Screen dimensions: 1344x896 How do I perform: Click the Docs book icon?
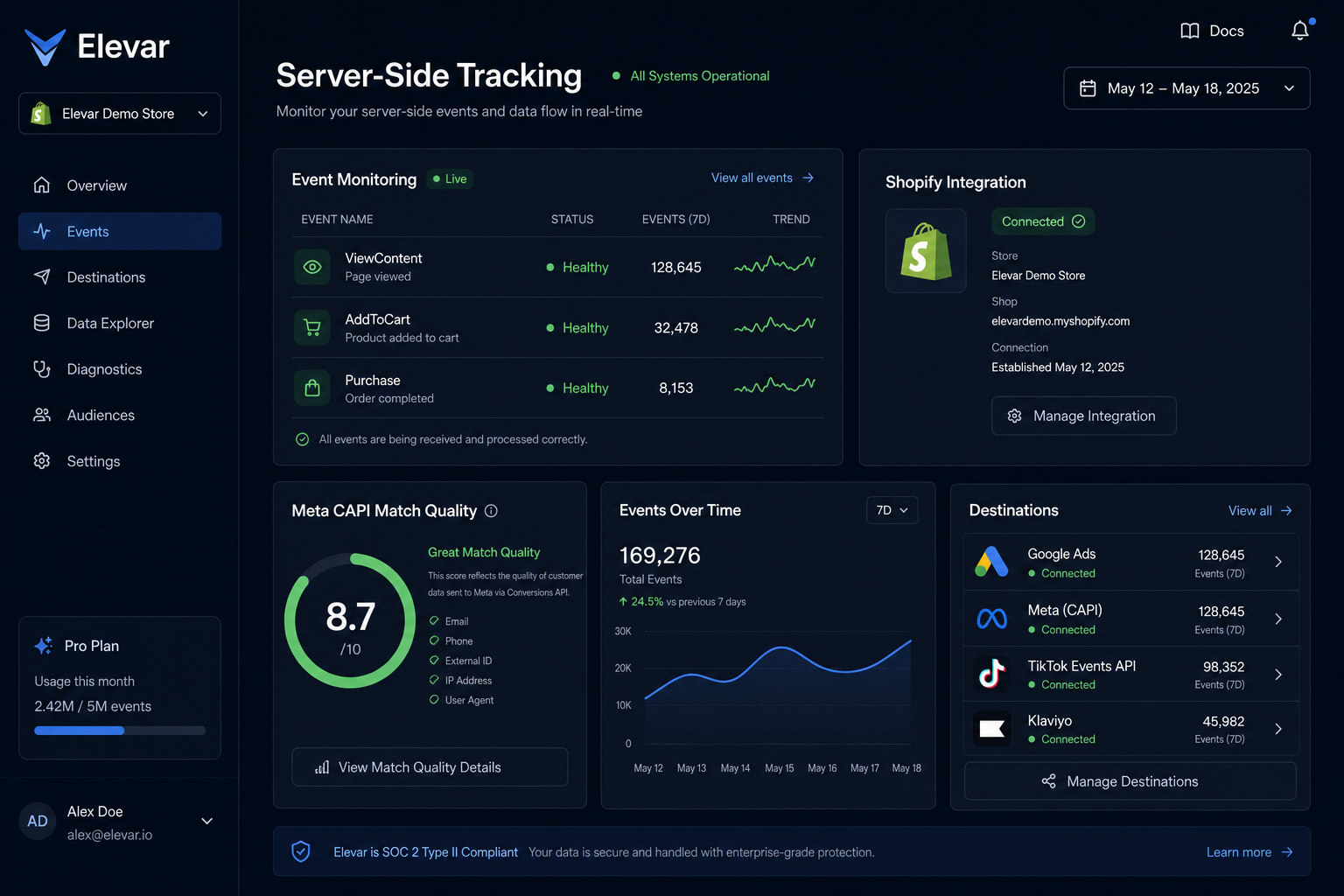(x=1190, y=31)
